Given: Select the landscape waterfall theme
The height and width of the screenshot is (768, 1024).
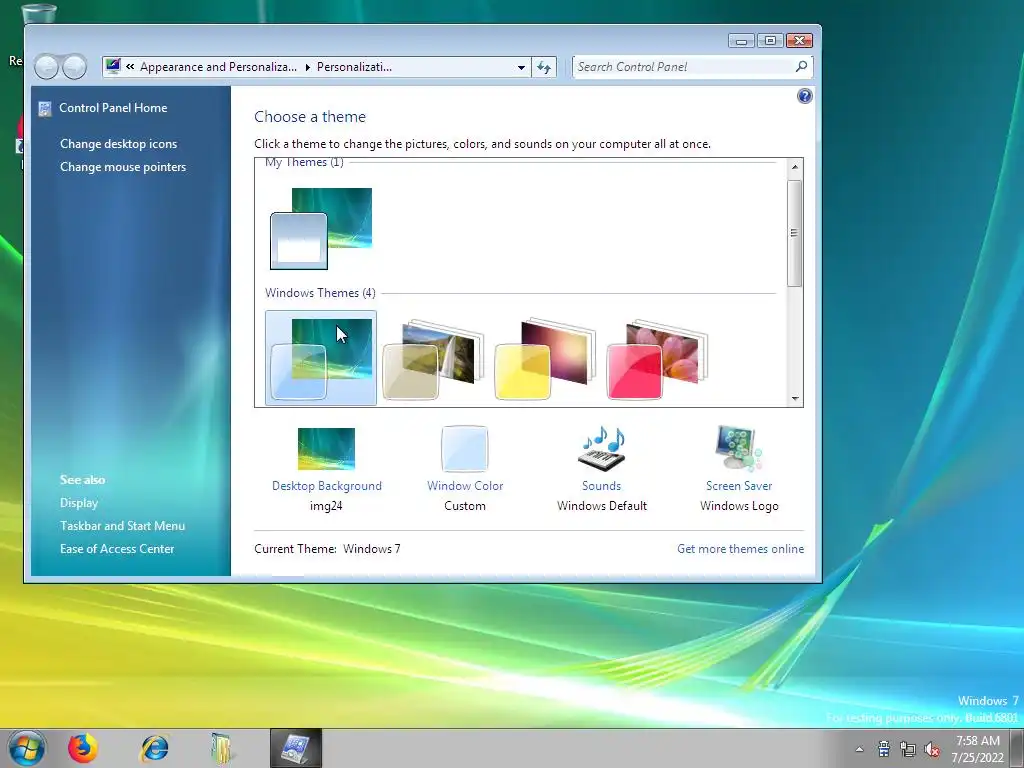Looking at the screenshot, I should (x=433, y=359).
